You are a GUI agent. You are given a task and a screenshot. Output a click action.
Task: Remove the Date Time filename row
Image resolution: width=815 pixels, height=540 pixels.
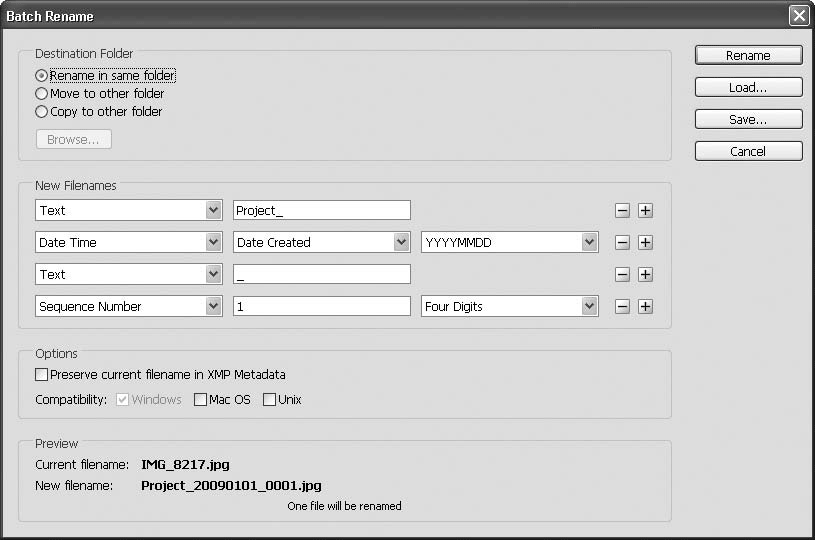click(622, 242)
